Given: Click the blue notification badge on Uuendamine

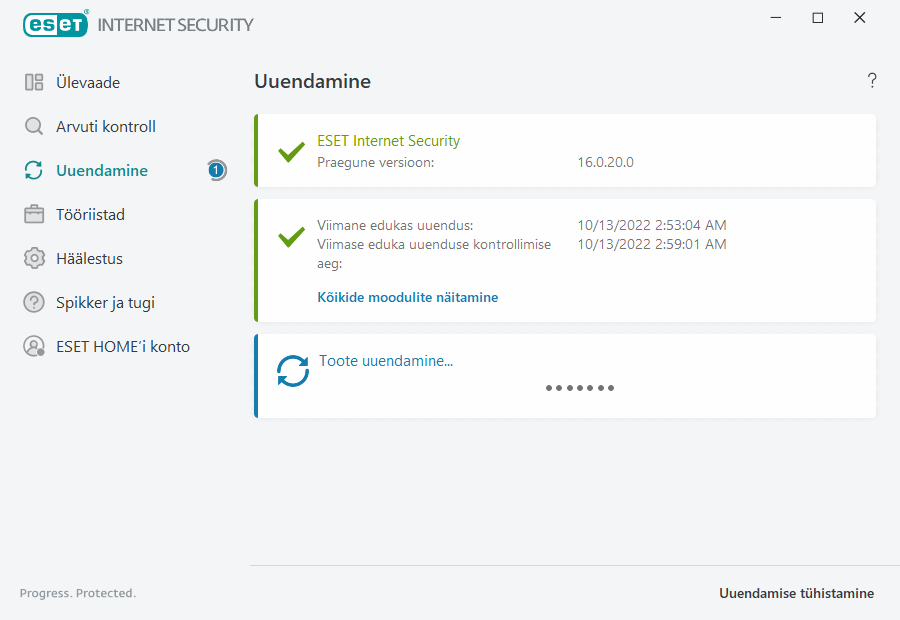Looking at the screenshot, I should 216,171.
